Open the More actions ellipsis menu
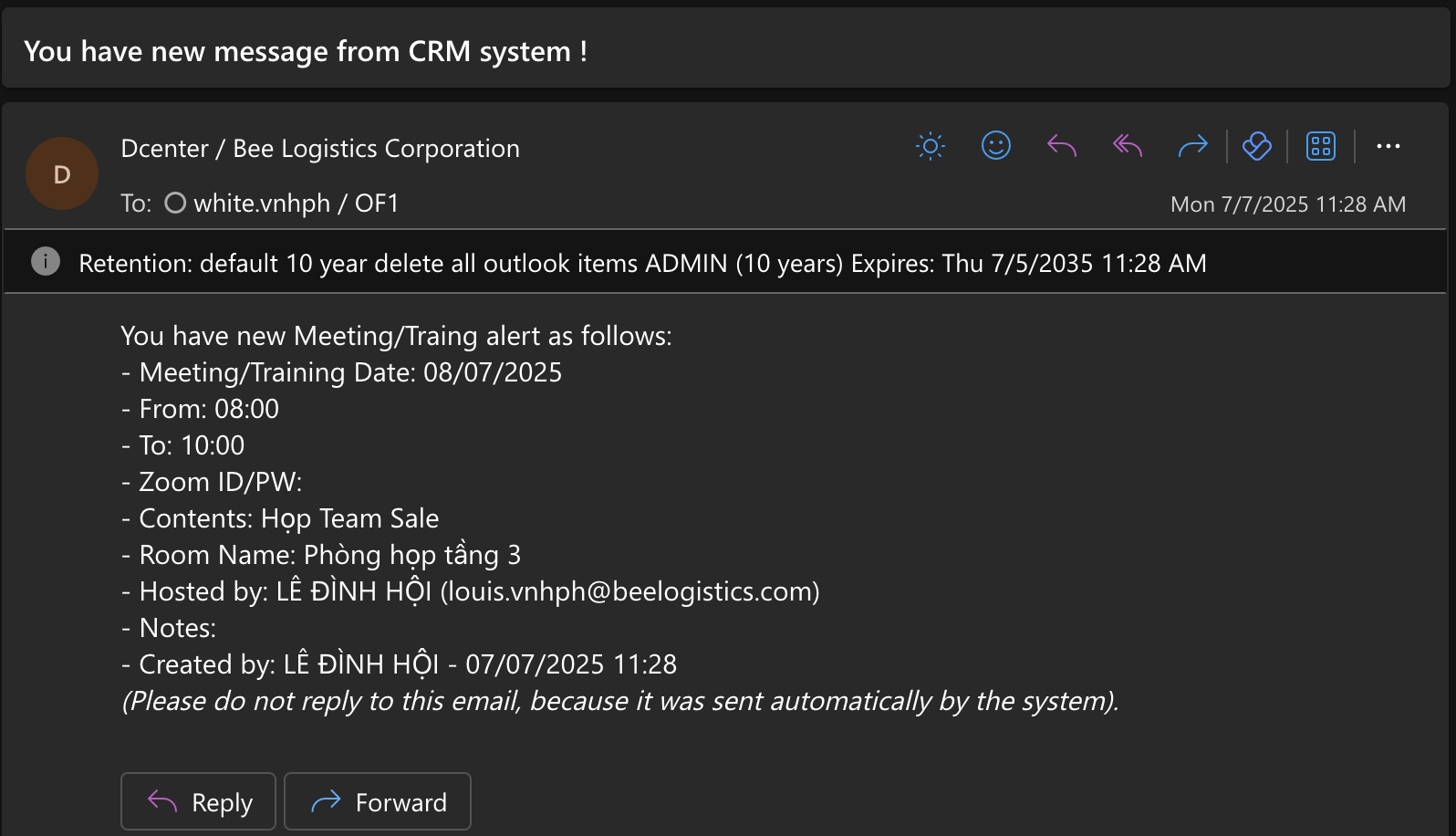Screen dimensions: 1456x836 1388,146
